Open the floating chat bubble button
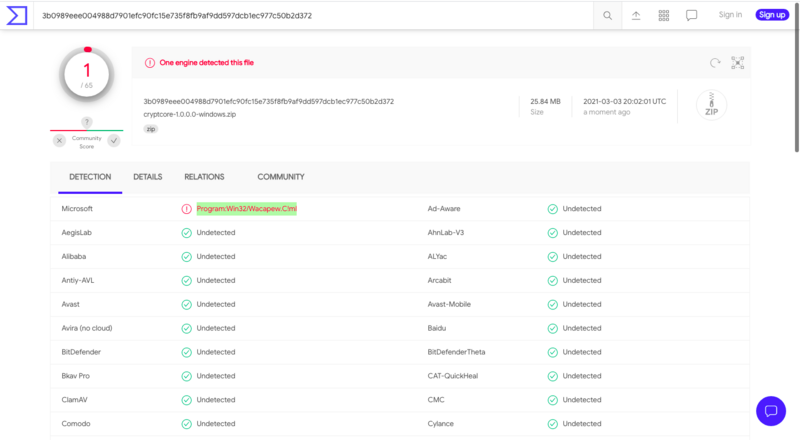 (771, 411)
